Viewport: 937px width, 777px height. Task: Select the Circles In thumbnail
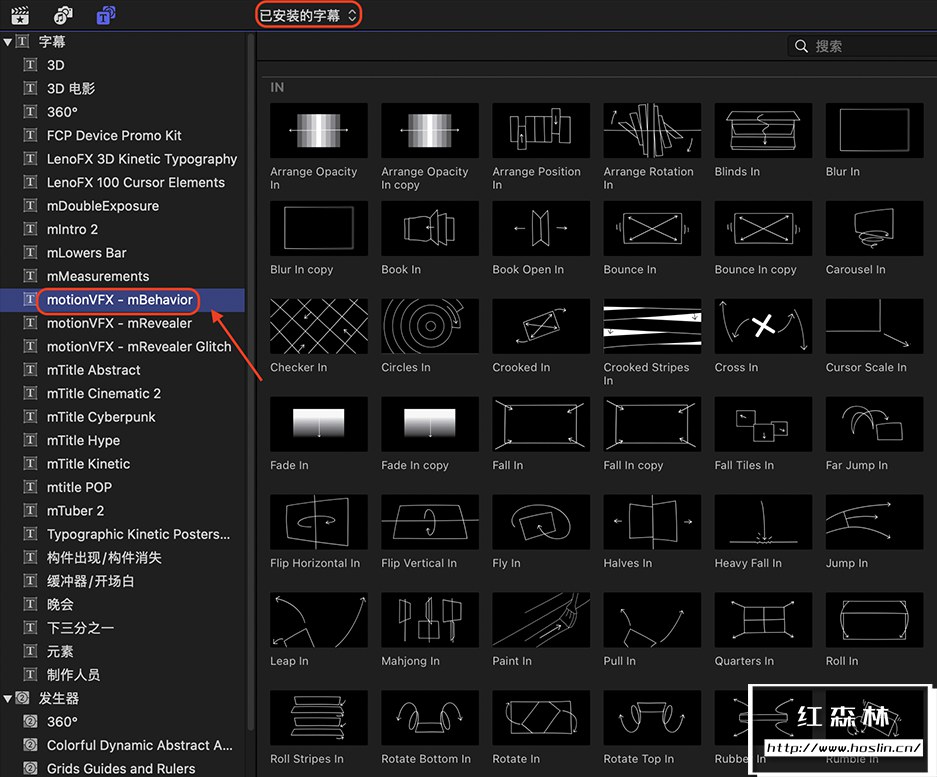[430, 326]
